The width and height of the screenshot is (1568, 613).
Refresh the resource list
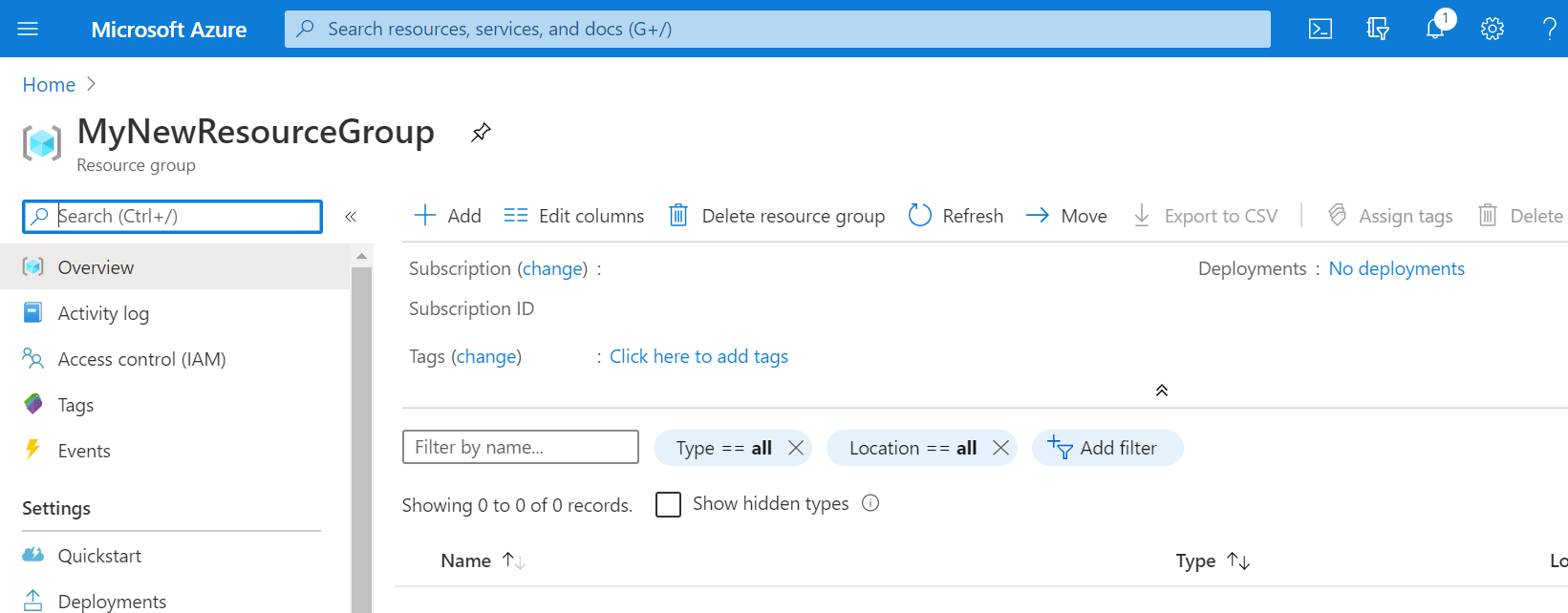coord(956,216)
